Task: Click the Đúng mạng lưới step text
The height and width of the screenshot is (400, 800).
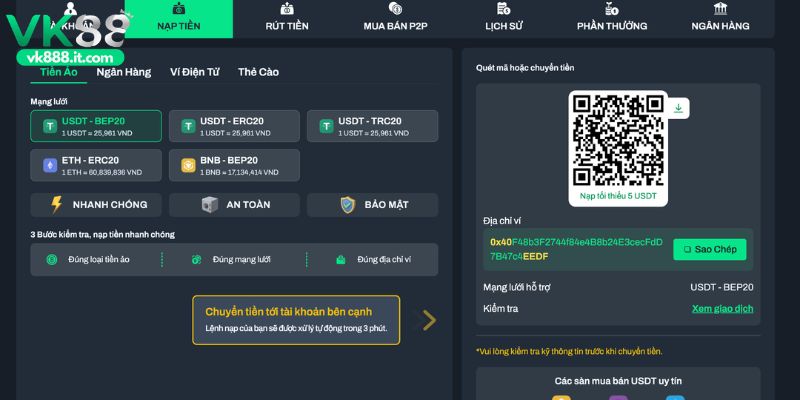Action: [x=242, y=260]
